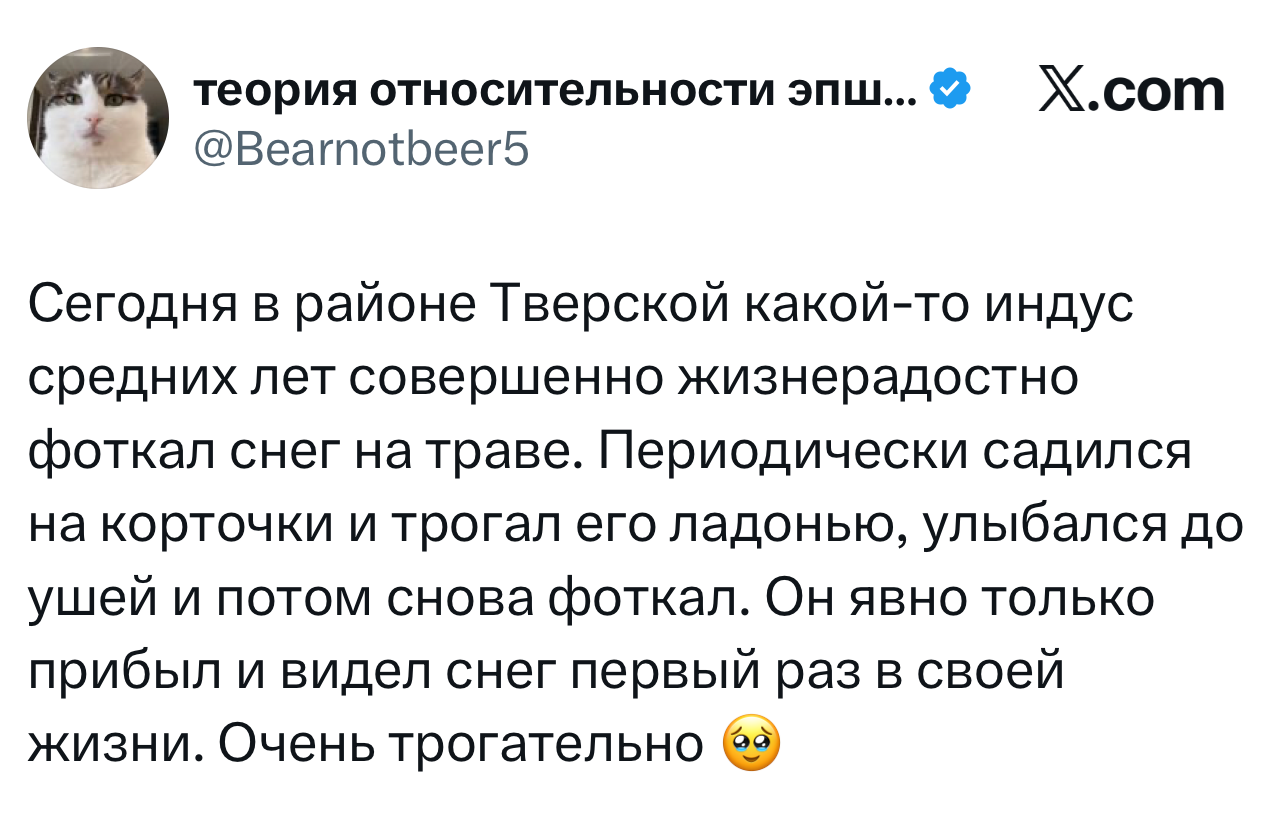The image size is (1284, 825).
Task: Click the cat profile avatar
Action: pyautogui.click(x=98, y=118)
